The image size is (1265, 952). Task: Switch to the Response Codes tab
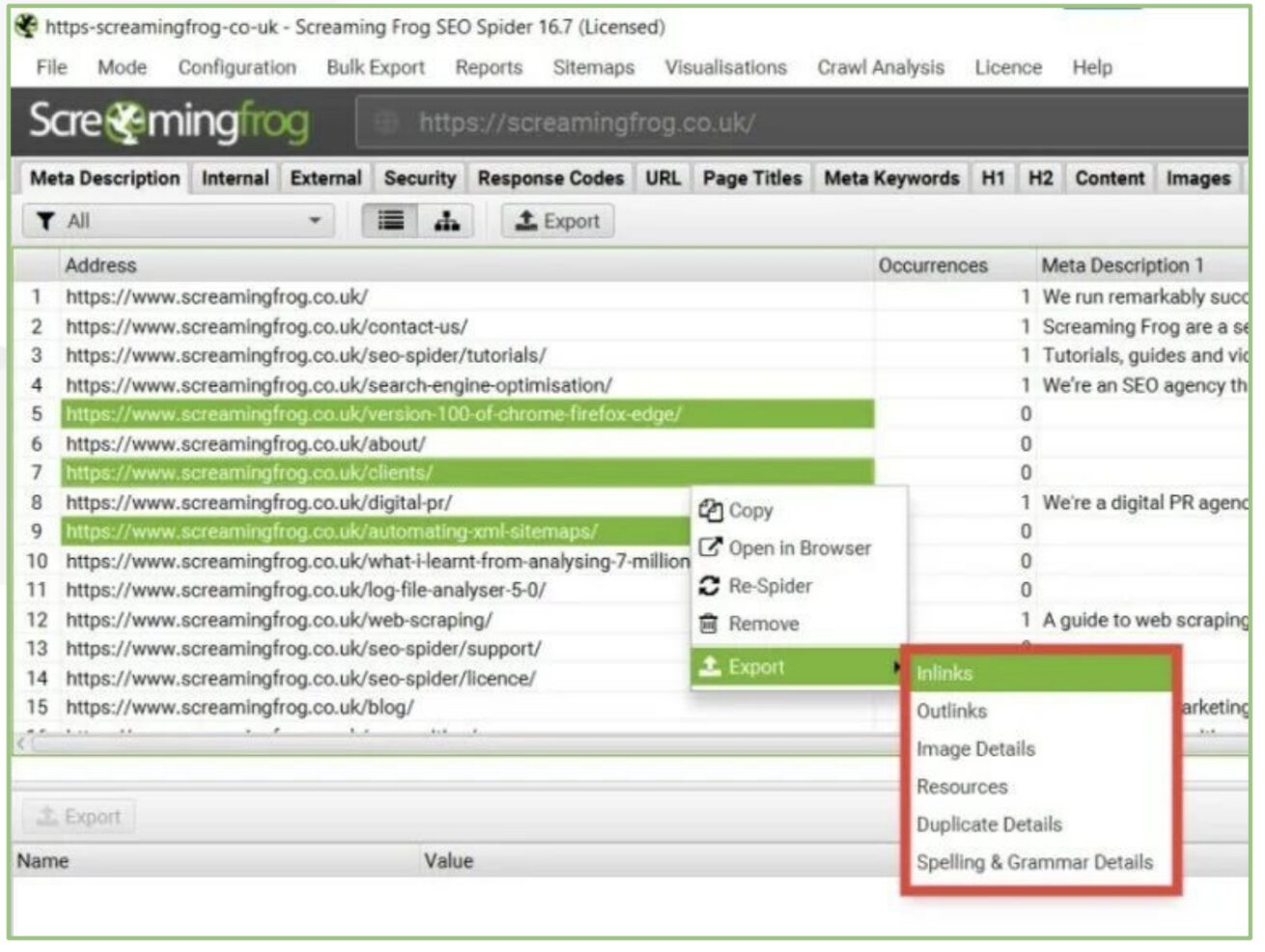[x=550, y=179]
